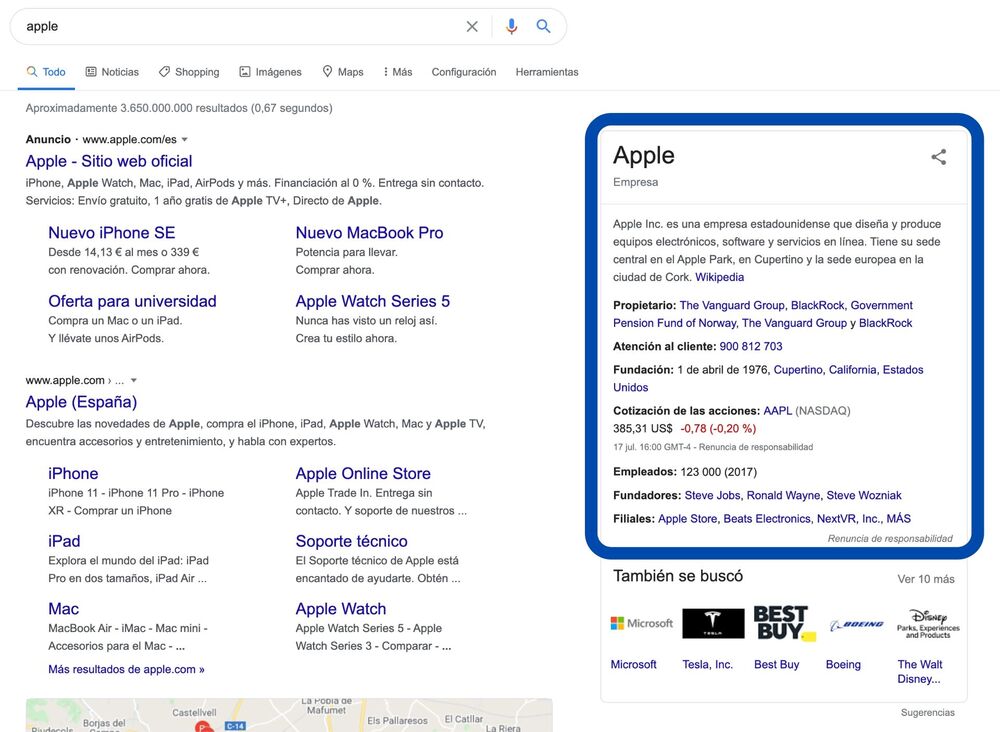Click the magnifying glass search icon

pyautogui.click(x=543, y=26)
